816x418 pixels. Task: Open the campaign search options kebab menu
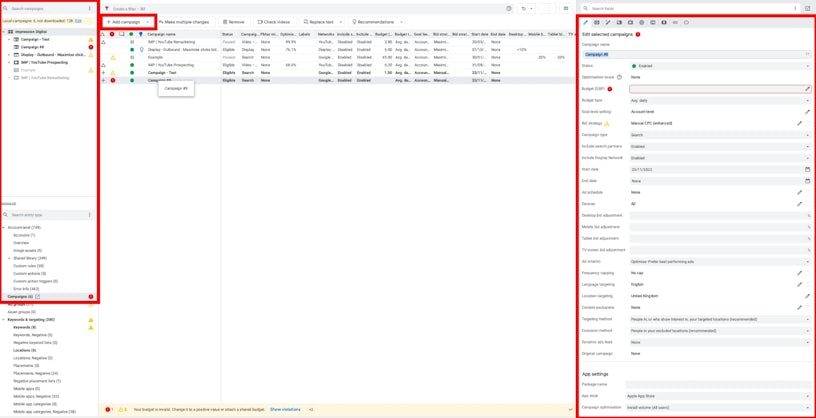89,8
